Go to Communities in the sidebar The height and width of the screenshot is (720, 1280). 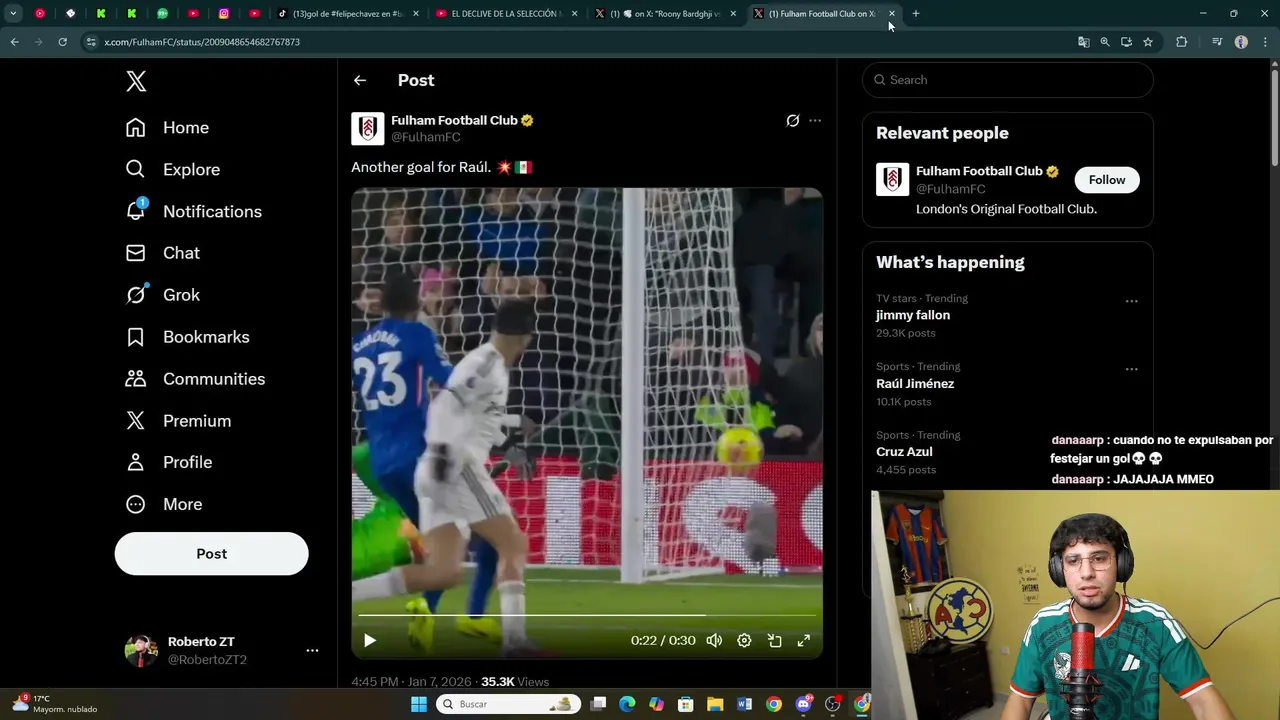coord(195,379)
